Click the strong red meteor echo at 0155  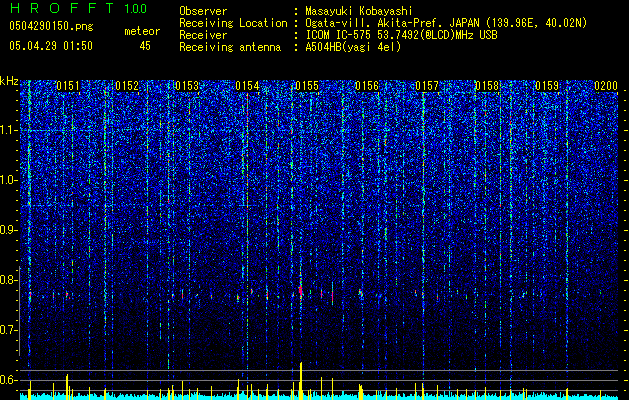coord(300,290)
